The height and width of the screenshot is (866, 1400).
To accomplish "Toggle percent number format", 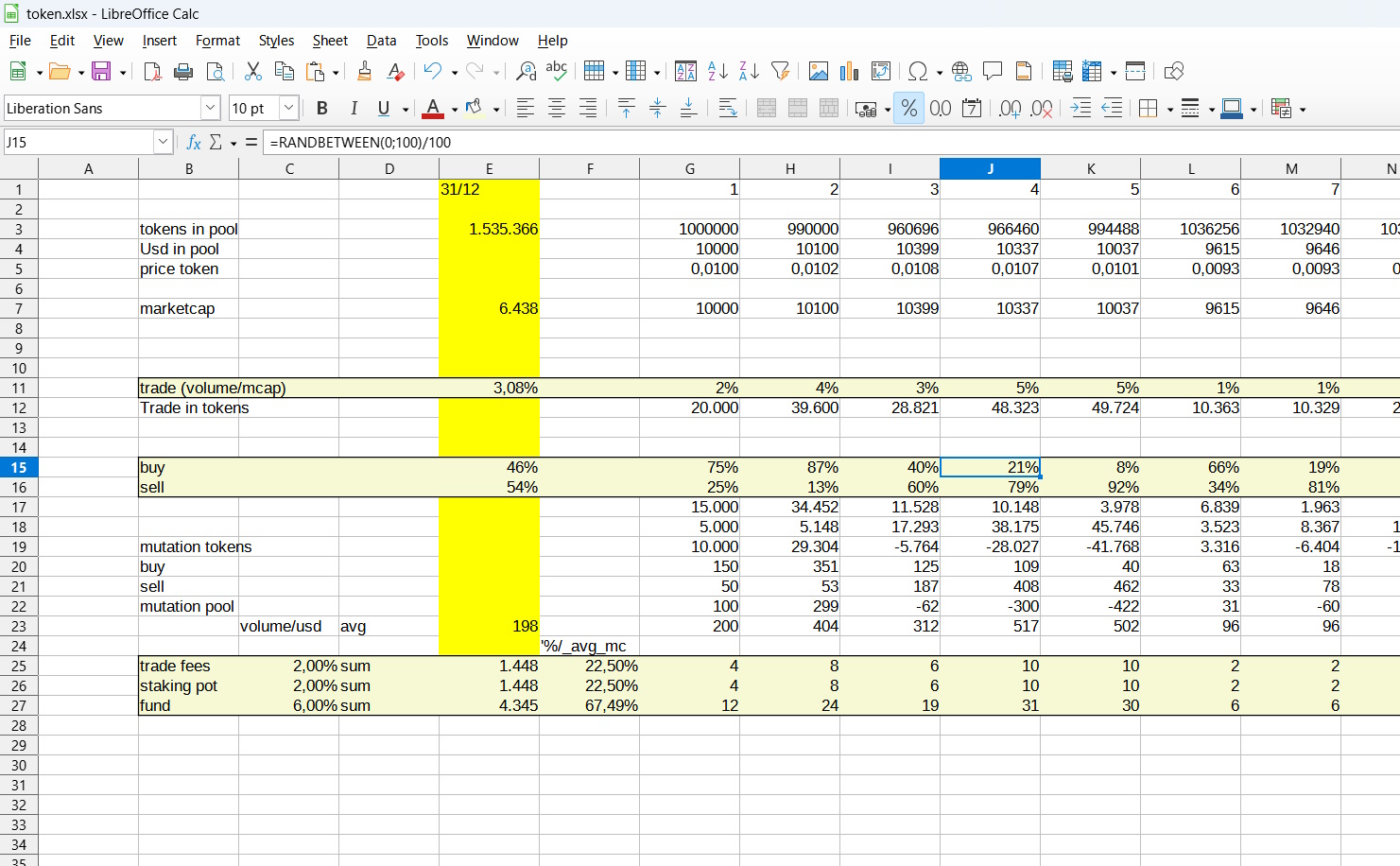I will click(x=909, y=109).
